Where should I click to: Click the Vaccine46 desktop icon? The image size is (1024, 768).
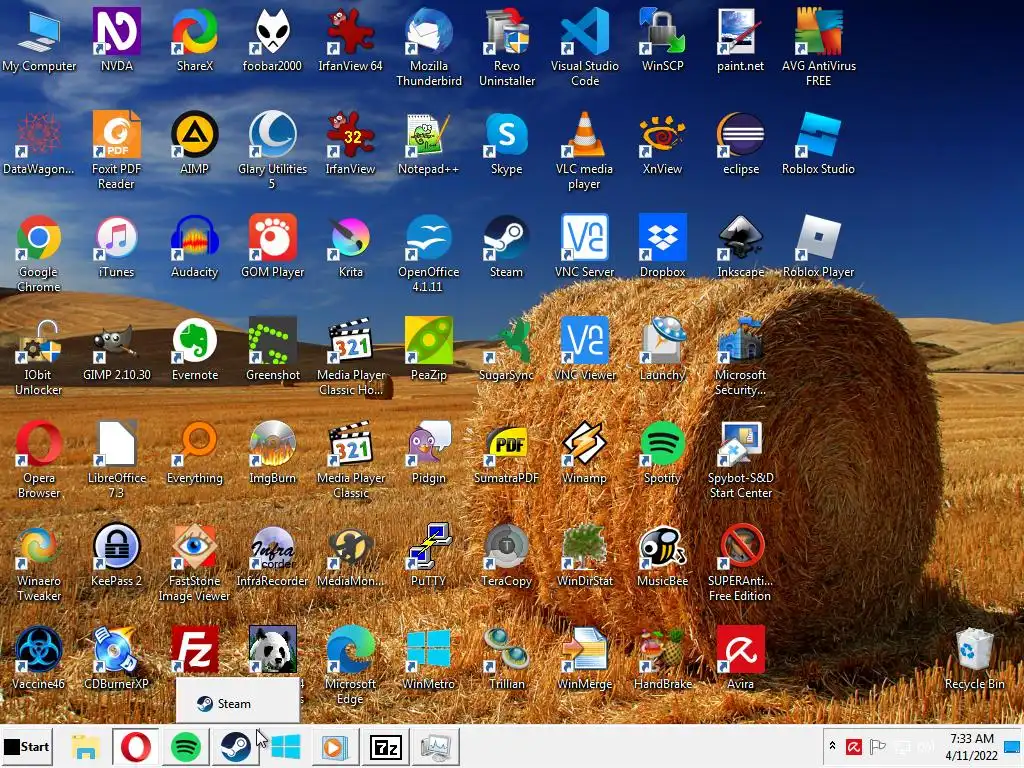pos(39,658)
